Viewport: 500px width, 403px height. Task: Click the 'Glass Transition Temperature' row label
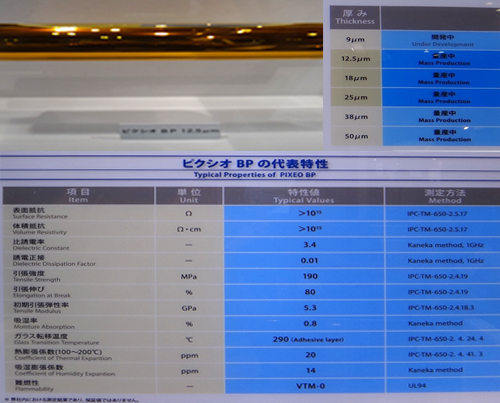click(x=56, y=342)
